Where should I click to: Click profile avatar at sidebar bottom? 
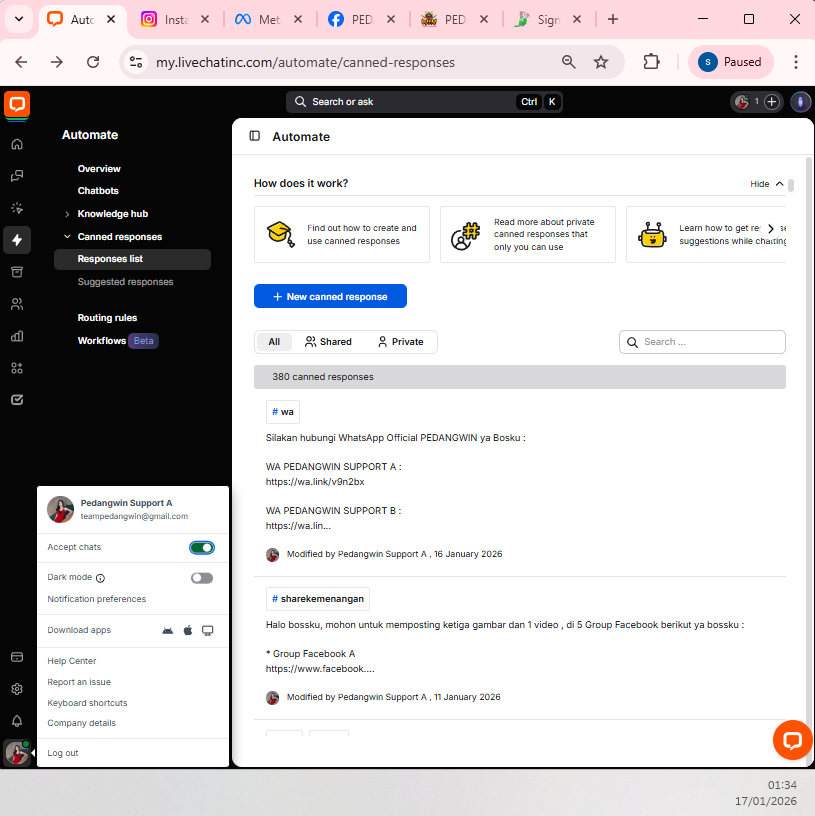pos(17,753)
